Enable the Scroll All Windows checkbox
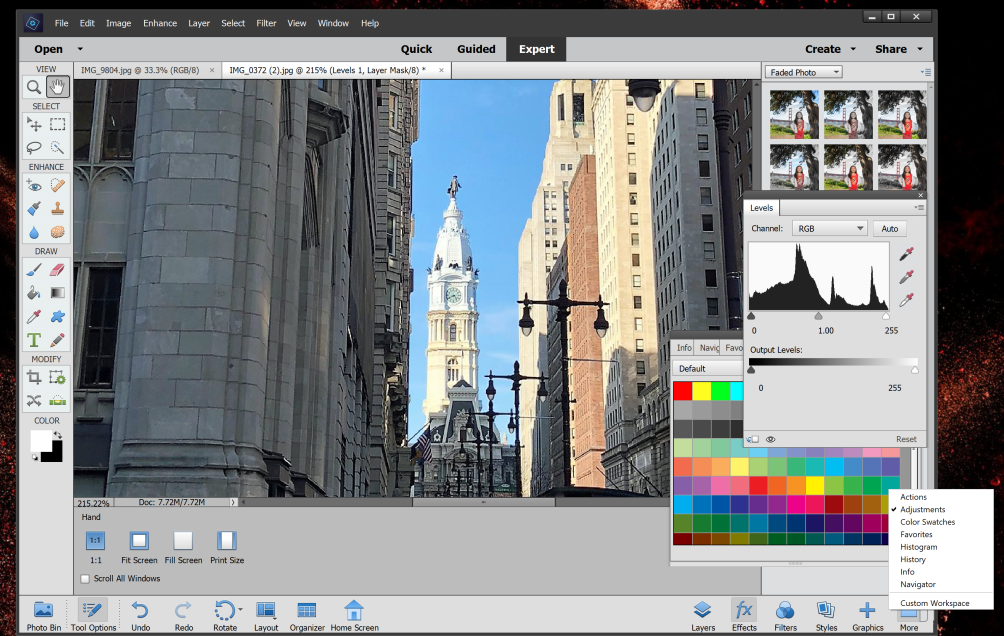1004x636 pixels. (85, 579)
